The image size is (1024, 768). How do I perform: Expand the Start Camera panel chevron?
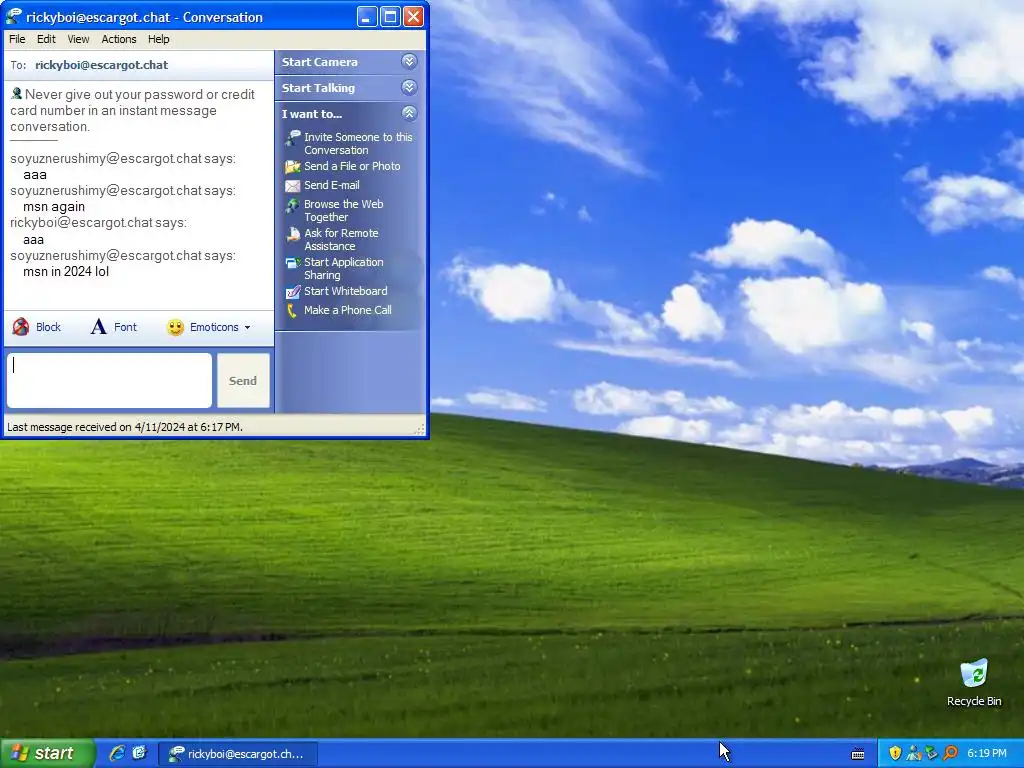point(409,61)
